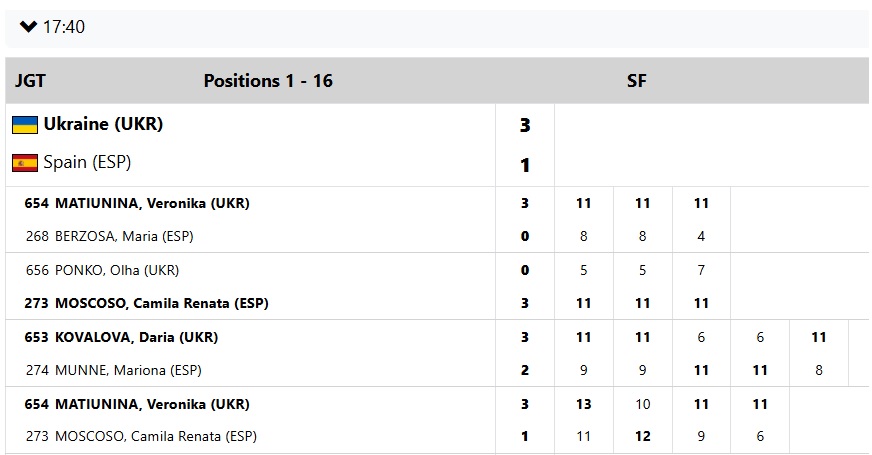Click the Ukraine flag icon
872x455 pixels.
pos(25,125)
